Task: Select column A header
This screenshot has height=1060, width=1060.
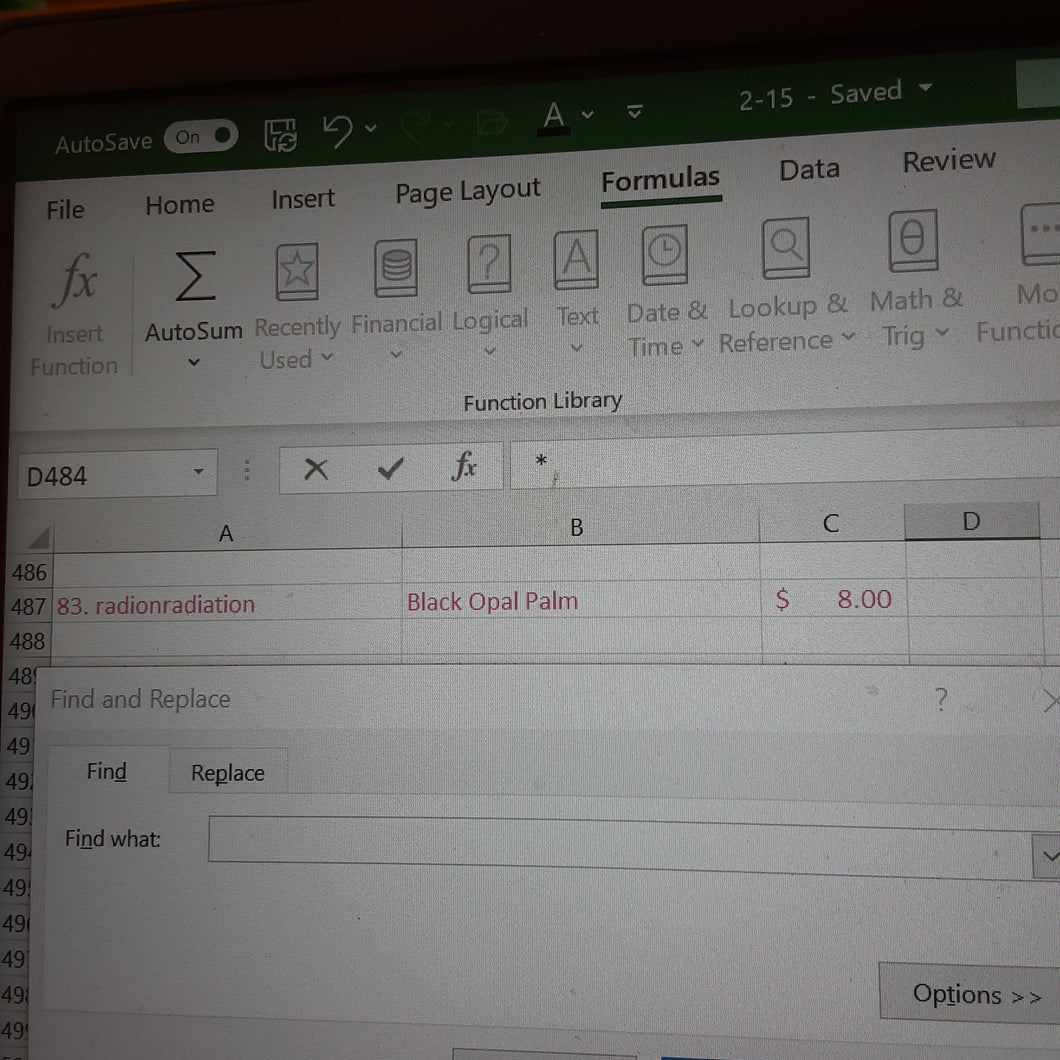Action: pyautogui.click(x=226, y=533)
